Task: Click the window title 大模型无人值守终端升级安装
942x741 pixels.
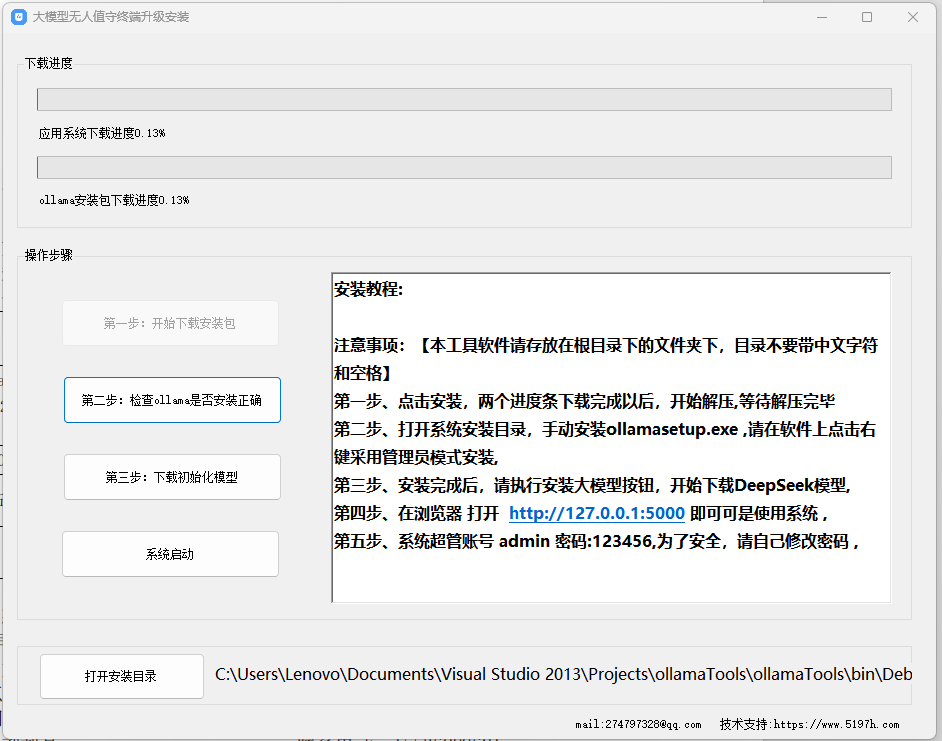Action: coord(111,17)
